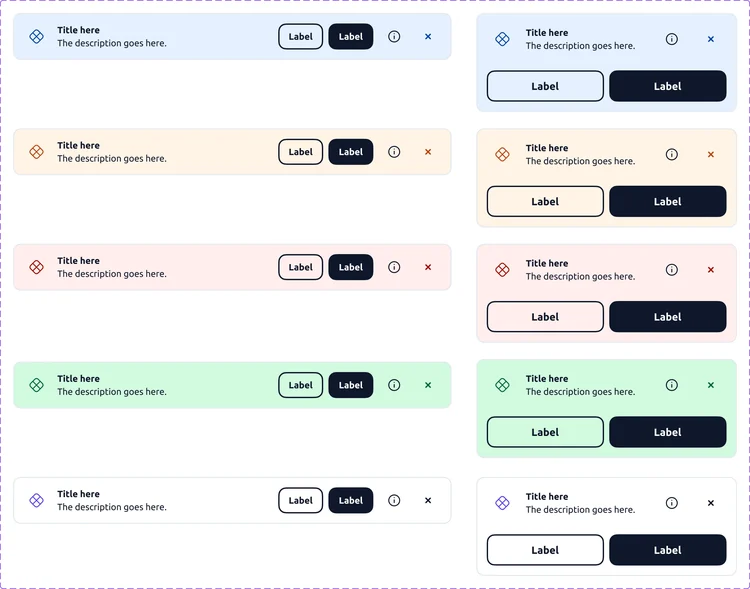The width and height of the screenshot is (750, 589).
Task: Click "Title here" text in the stacked orange card
Action: point(547,148)
